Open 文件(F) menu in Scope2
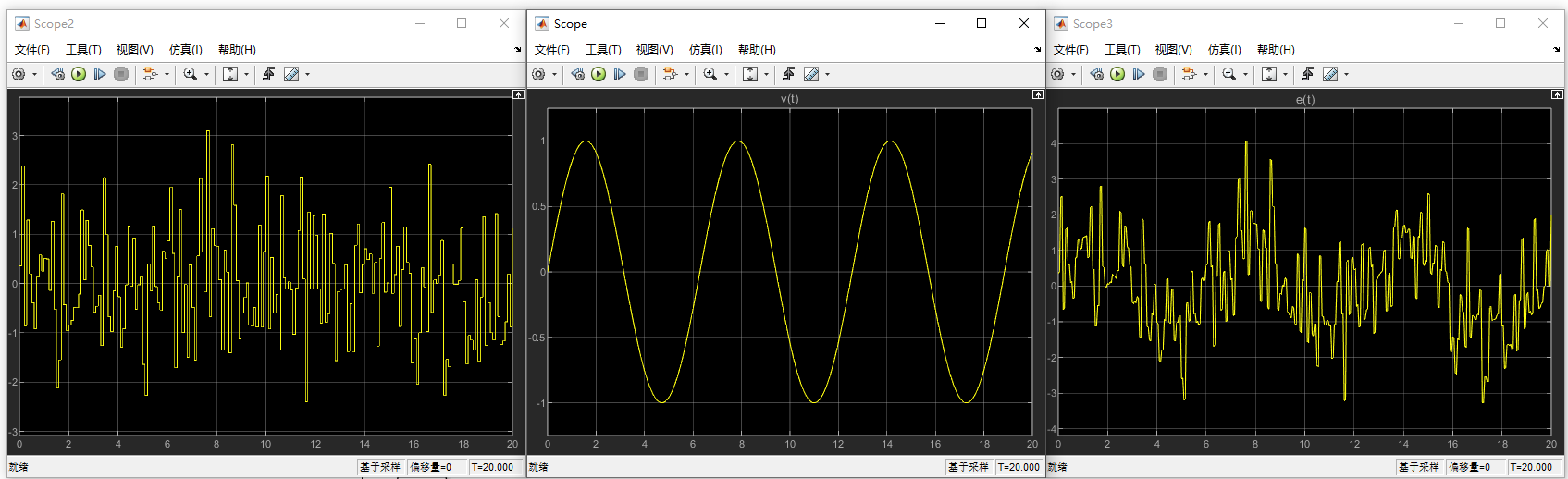 coord(32,50)
